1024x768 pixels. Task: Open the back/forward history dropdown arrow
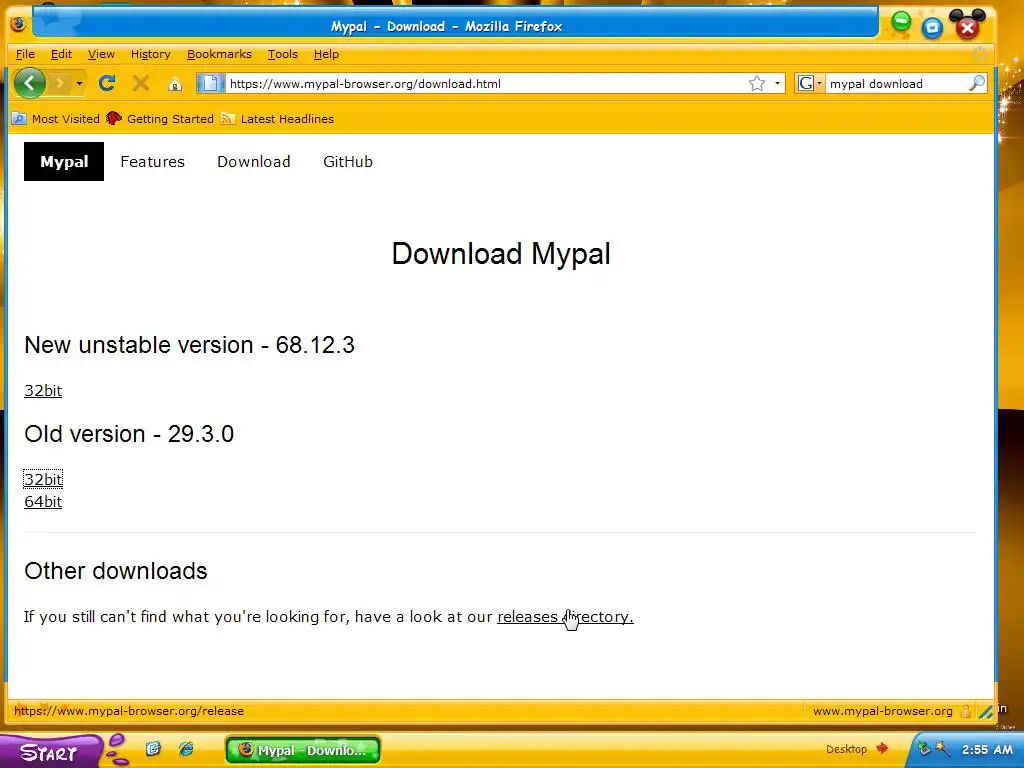[79, 84]
